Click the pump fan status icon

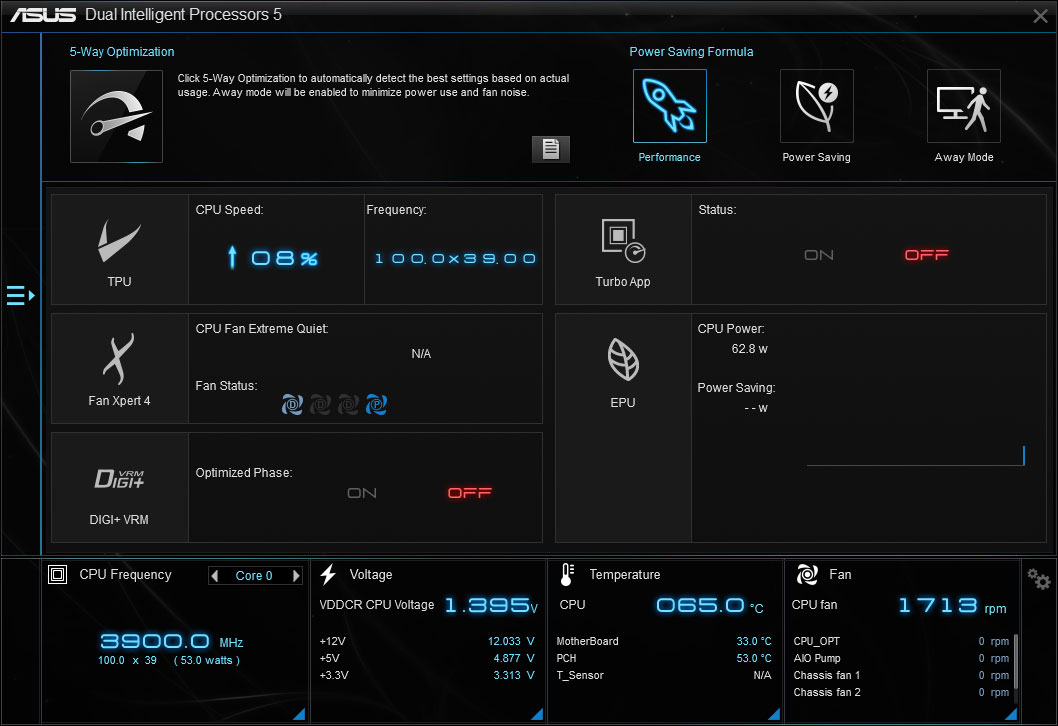pos(376,404)
